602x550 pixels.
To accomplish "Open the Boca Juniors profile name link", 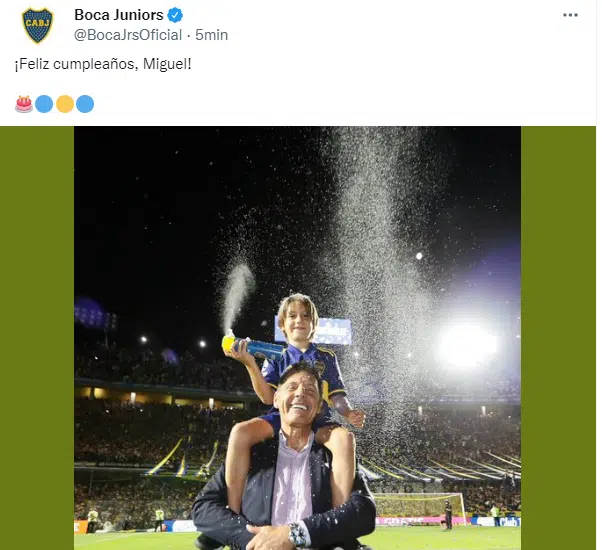I will point(119,15).
